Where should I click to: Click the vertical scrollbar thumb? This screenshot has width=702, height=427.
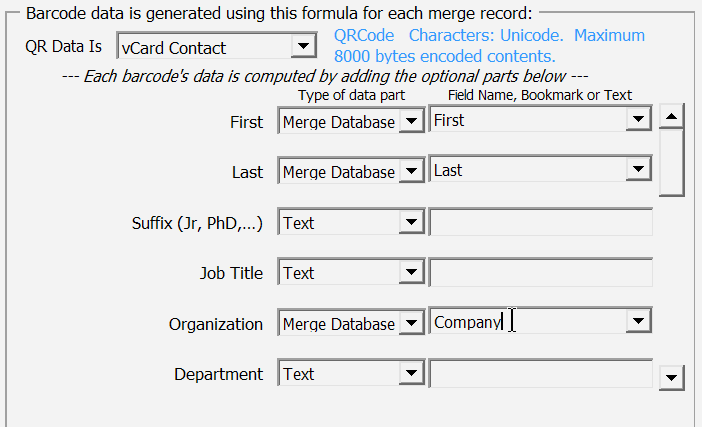[x=673, y=160]
